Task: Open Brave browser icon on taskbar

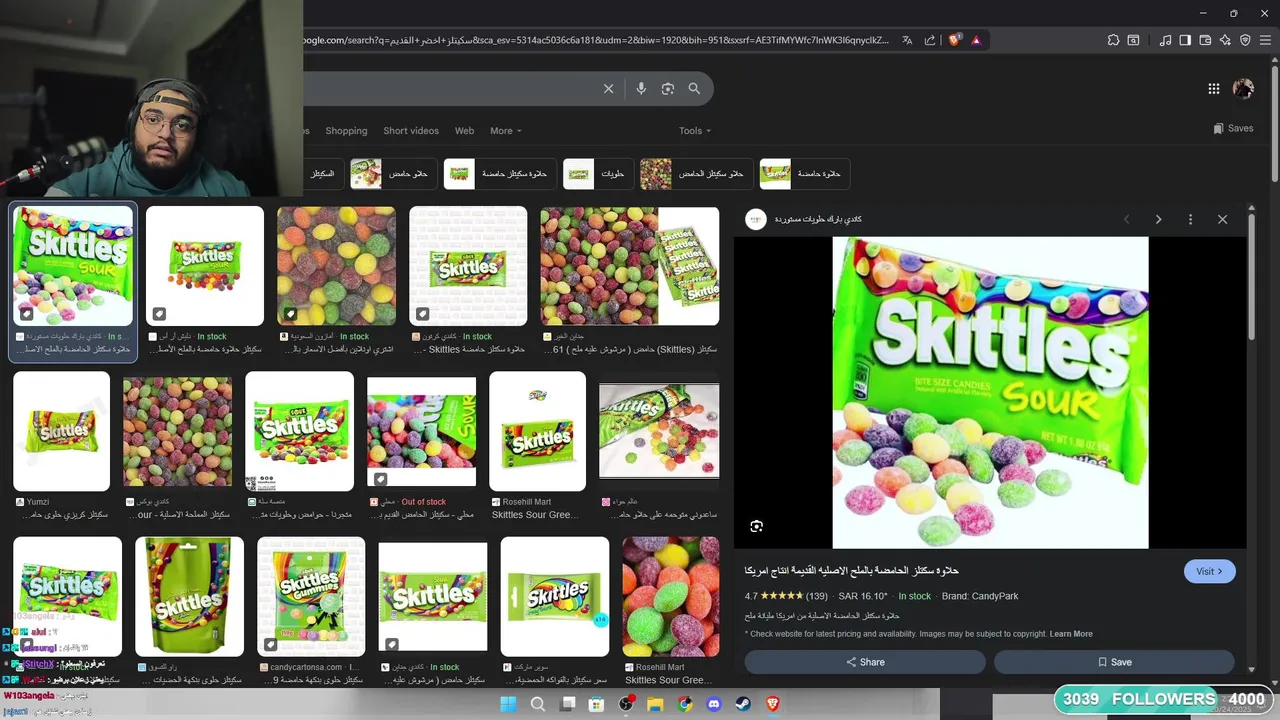Action: [772, 704]
